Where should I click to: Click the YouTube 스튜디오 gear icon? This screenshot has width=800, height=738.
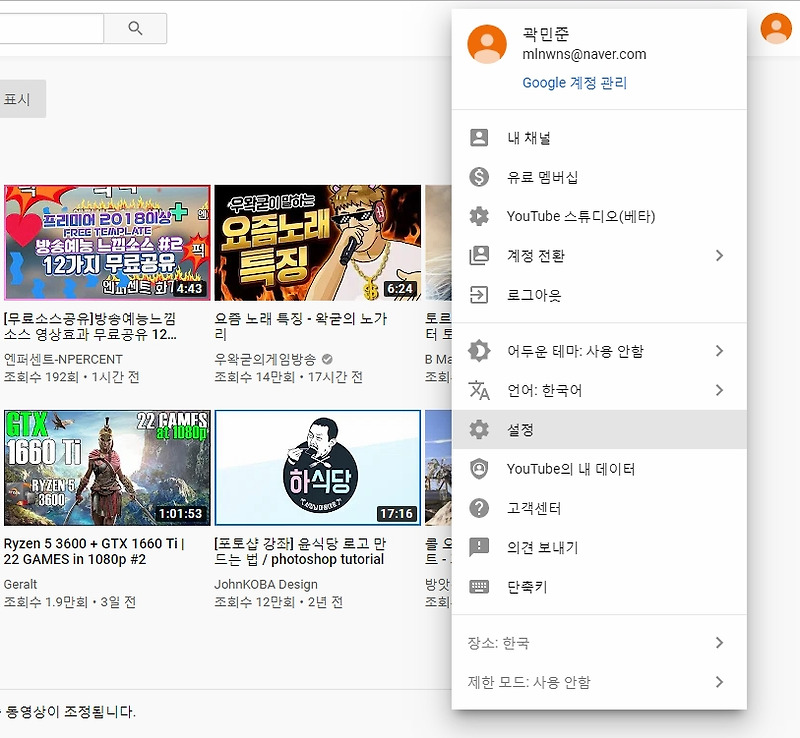pos(479,216)
